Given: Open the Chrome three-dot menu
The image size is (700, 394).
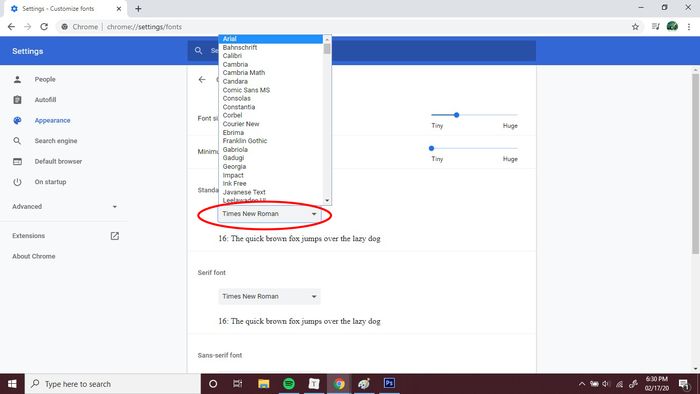Looking at the screenshot, I should [689, 27].
